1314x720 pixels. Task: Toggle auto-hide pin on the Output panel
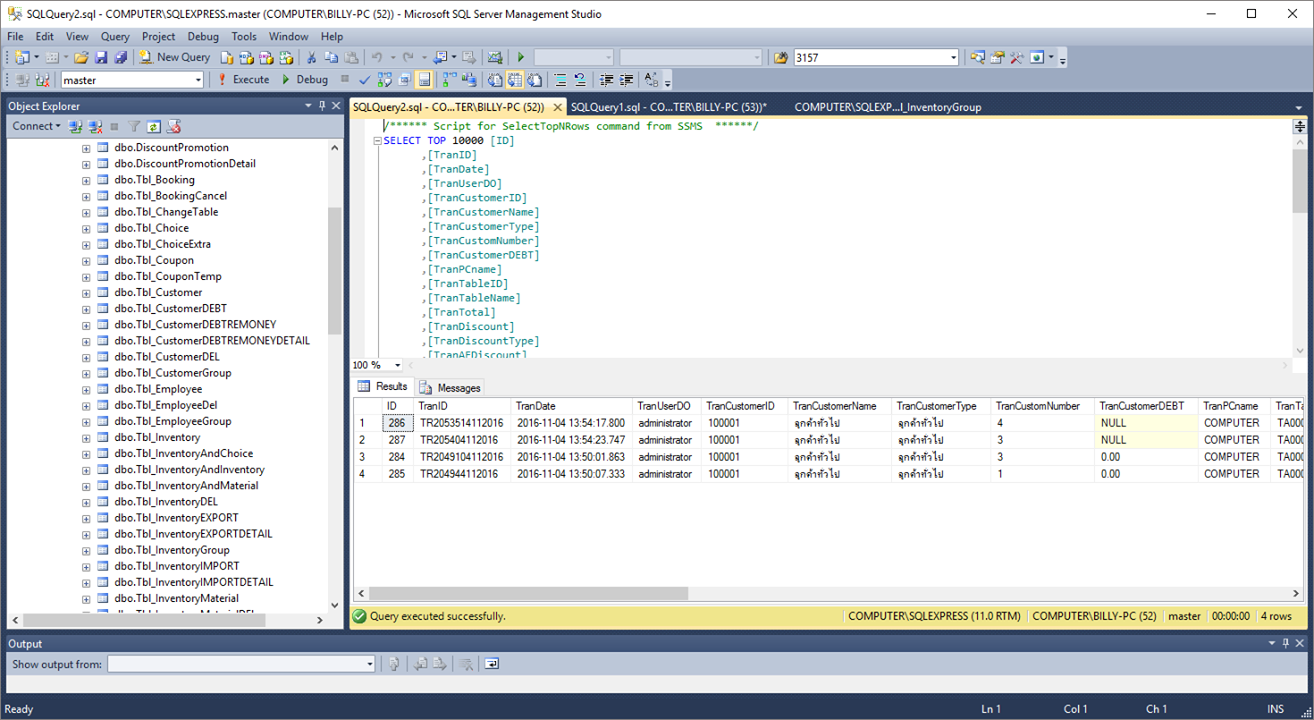1285,643
